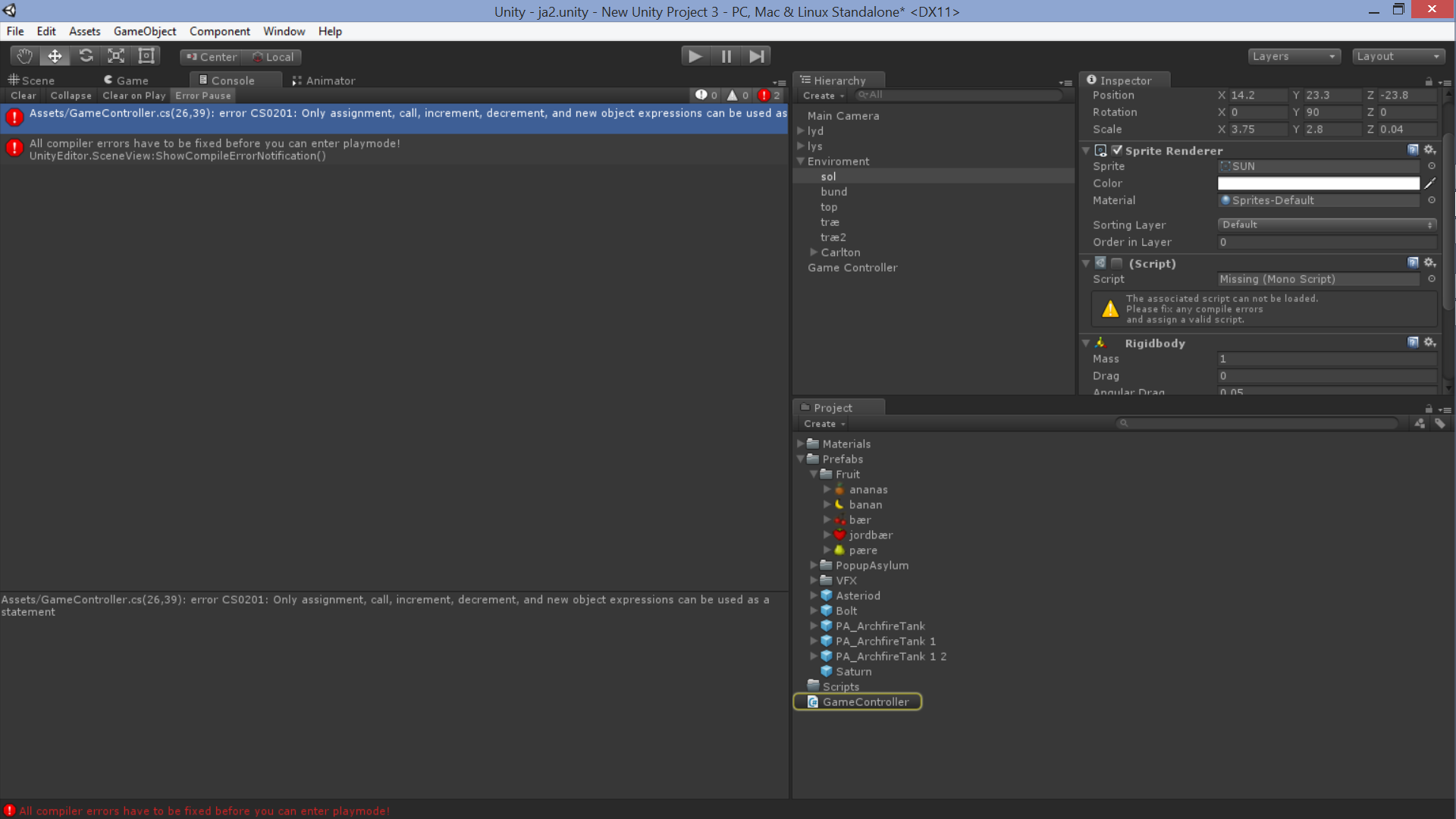The image size is (1456, 819).
Task: Open Rigidbody help book icon
Action: 1413,343
